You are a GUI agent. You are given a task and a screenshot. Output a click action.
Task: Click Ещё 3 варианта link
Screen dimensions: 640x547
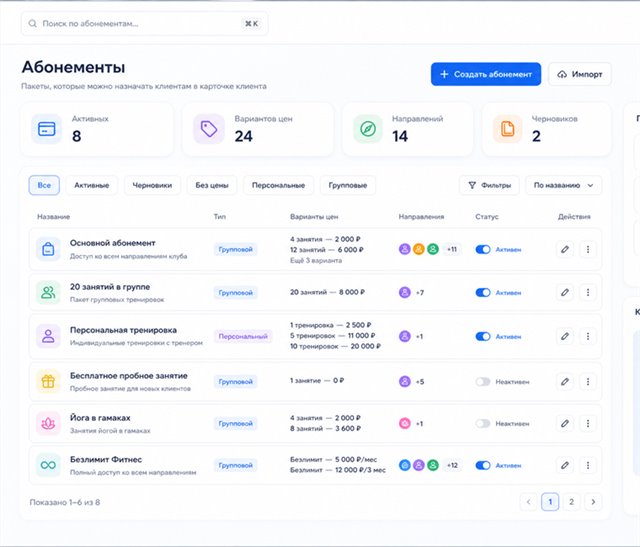click(x=316, y=260)
